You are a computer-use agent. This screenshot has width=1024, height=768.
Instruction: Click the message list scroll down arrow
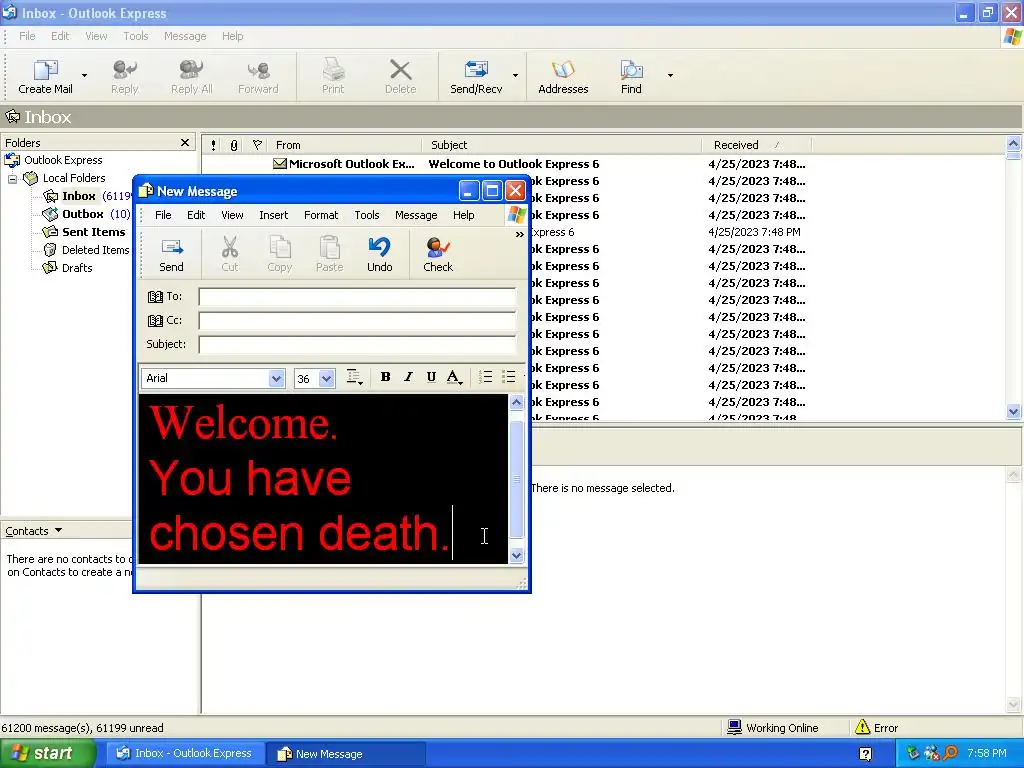pos(1014,411)
